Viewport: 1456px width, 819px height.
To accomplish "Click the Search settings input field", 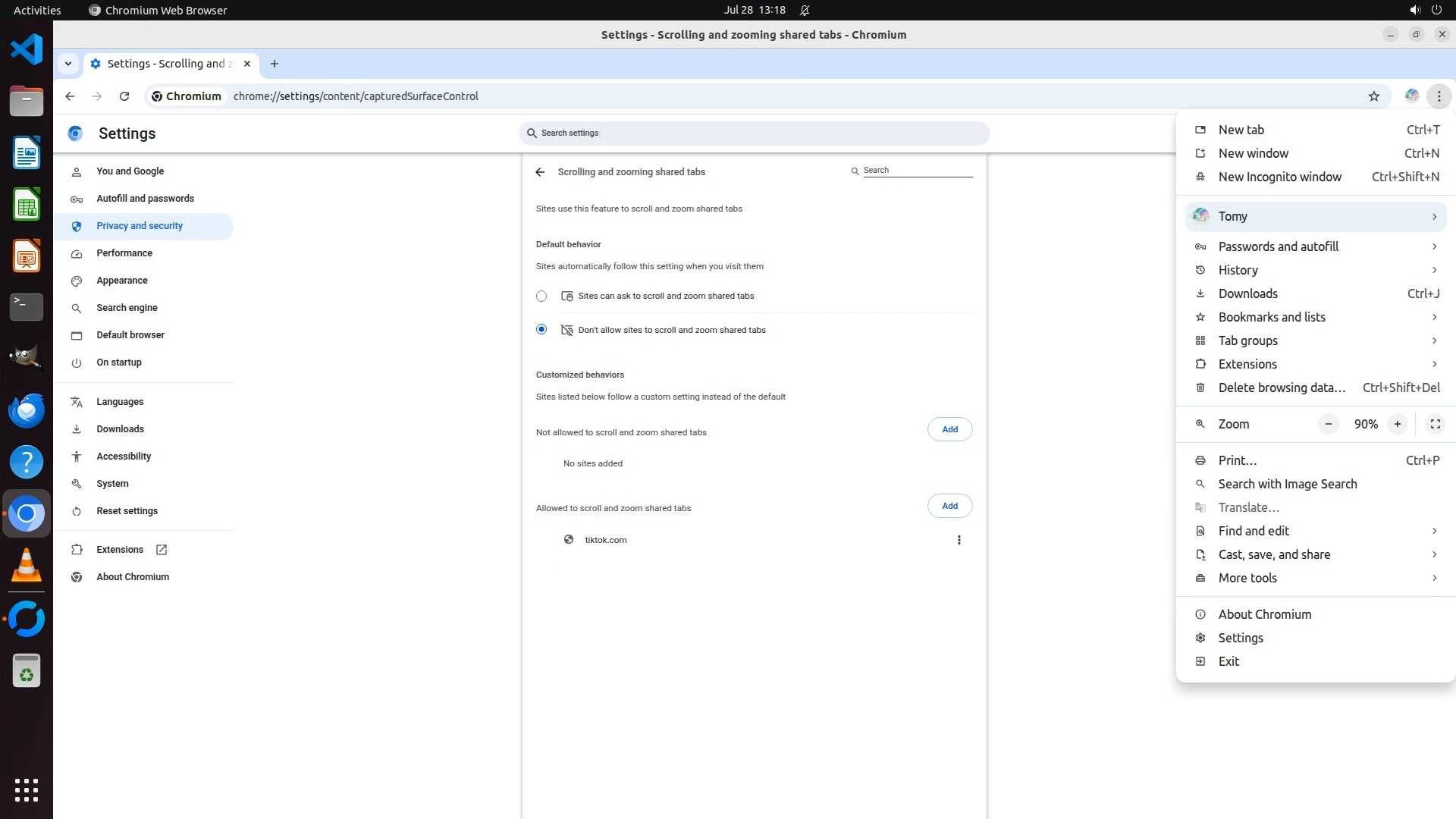I will (755, 133).
